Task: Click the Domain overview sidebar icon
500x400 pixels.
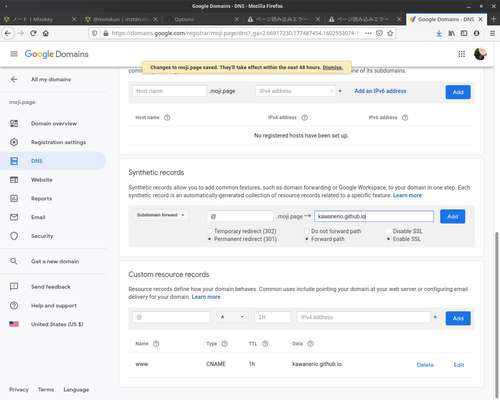Action: click(x=14, y=124)
